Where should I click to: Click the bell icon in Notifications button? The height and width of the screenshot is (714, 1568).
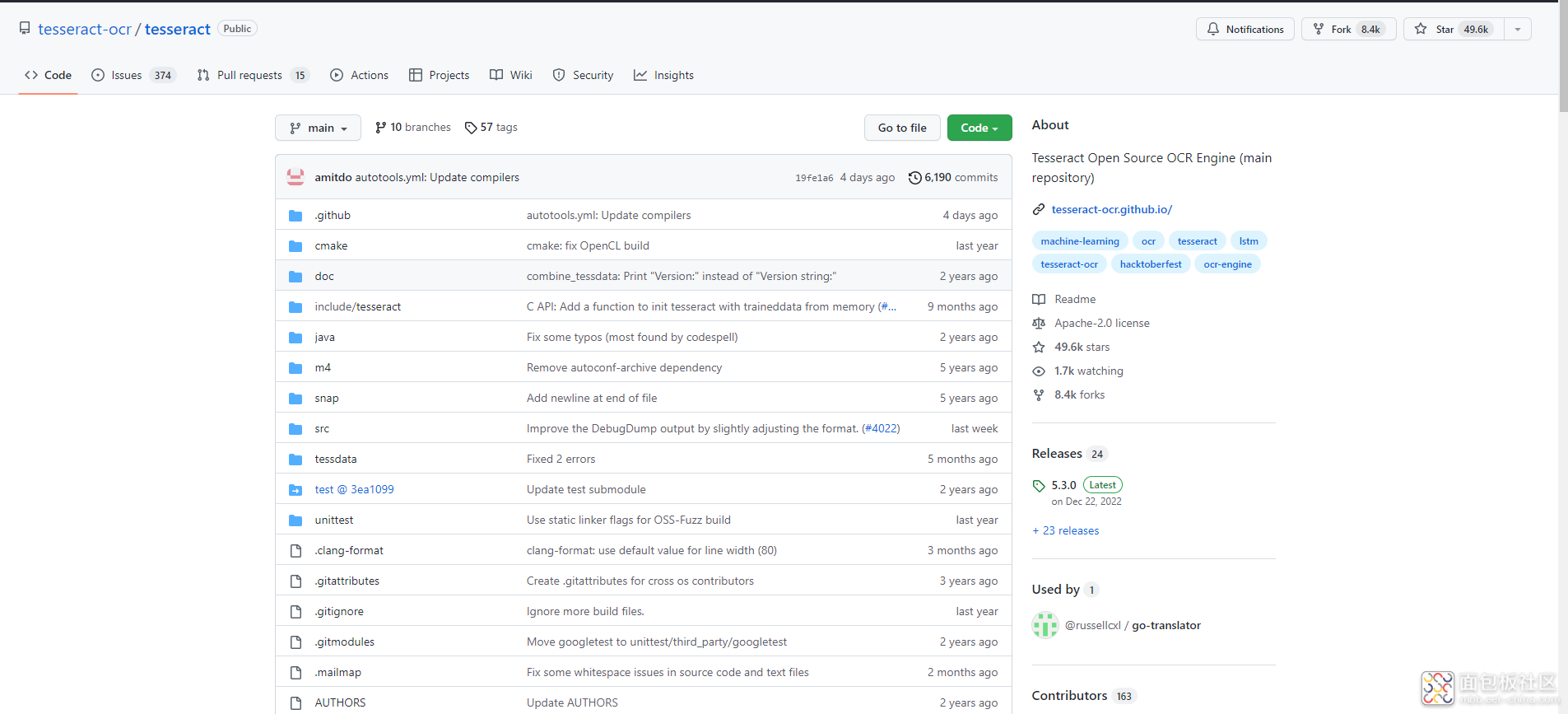pos(1213,29)
